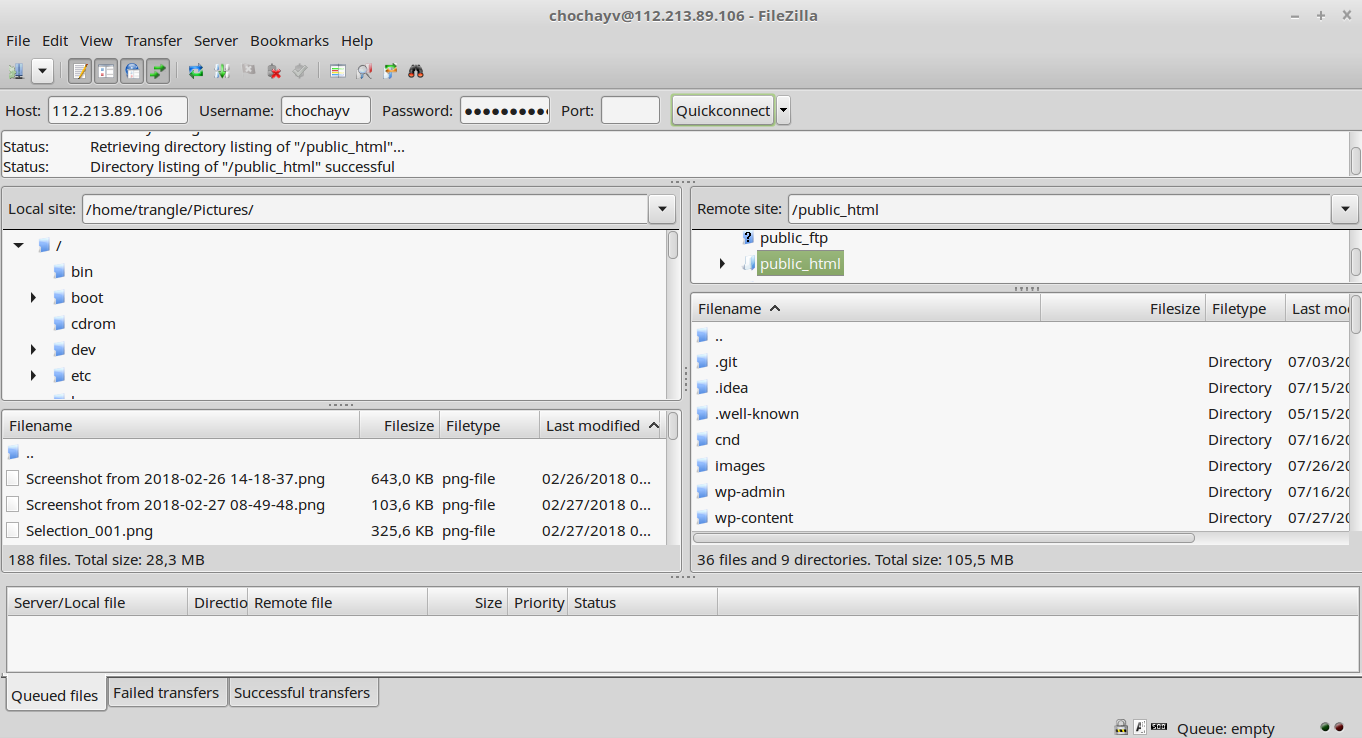This screenshot has width=1362, height=738.
Task: Open the Site Manager icon
Action: pos(16,71)
